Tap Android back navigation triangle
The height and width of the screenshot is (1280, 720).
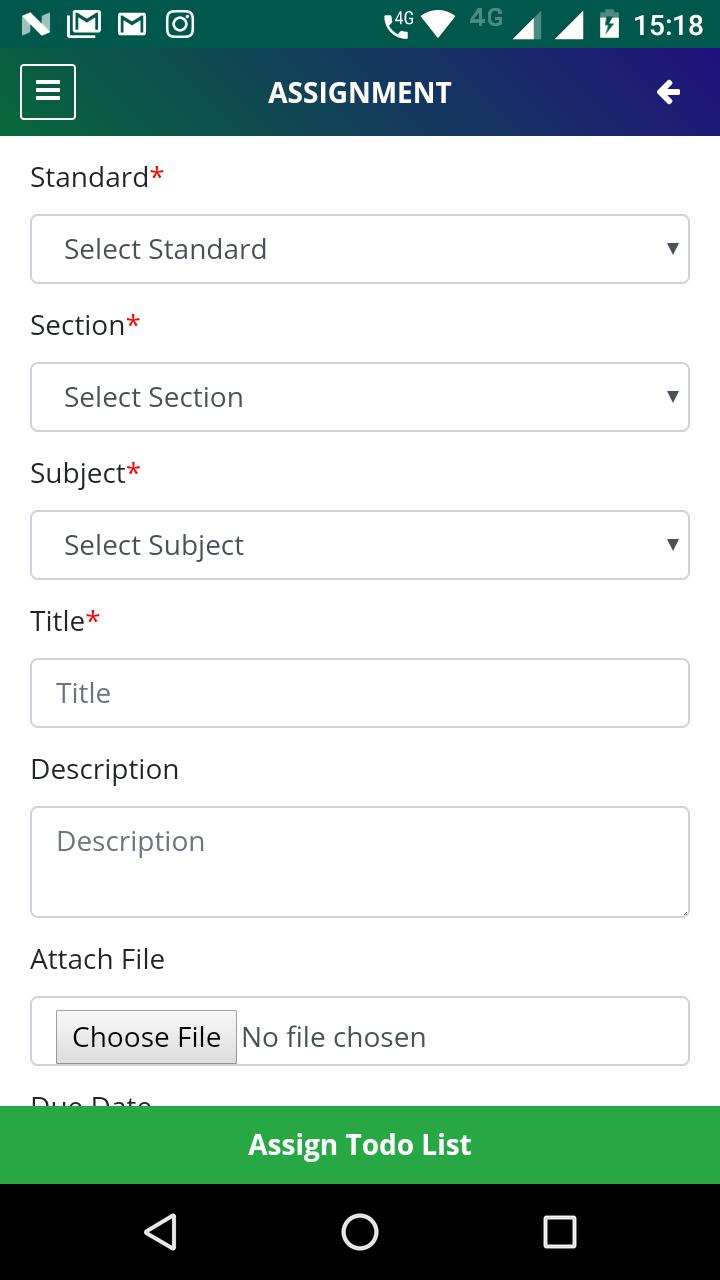point(161,1232)
